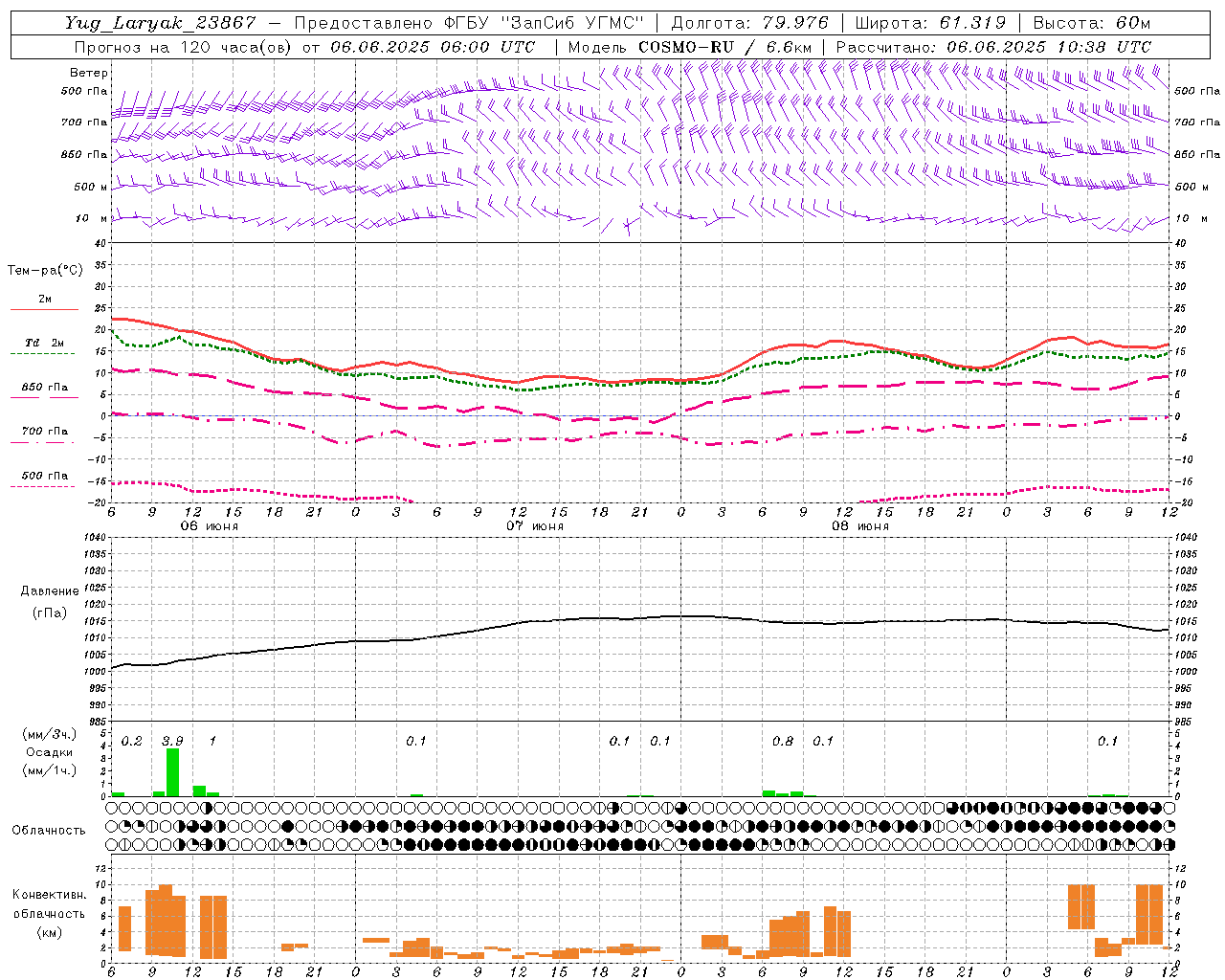Click the Широта: 61.319 header value
Image resolution: width=1225 pixels, height=980 pixels.
click(930, 23)
